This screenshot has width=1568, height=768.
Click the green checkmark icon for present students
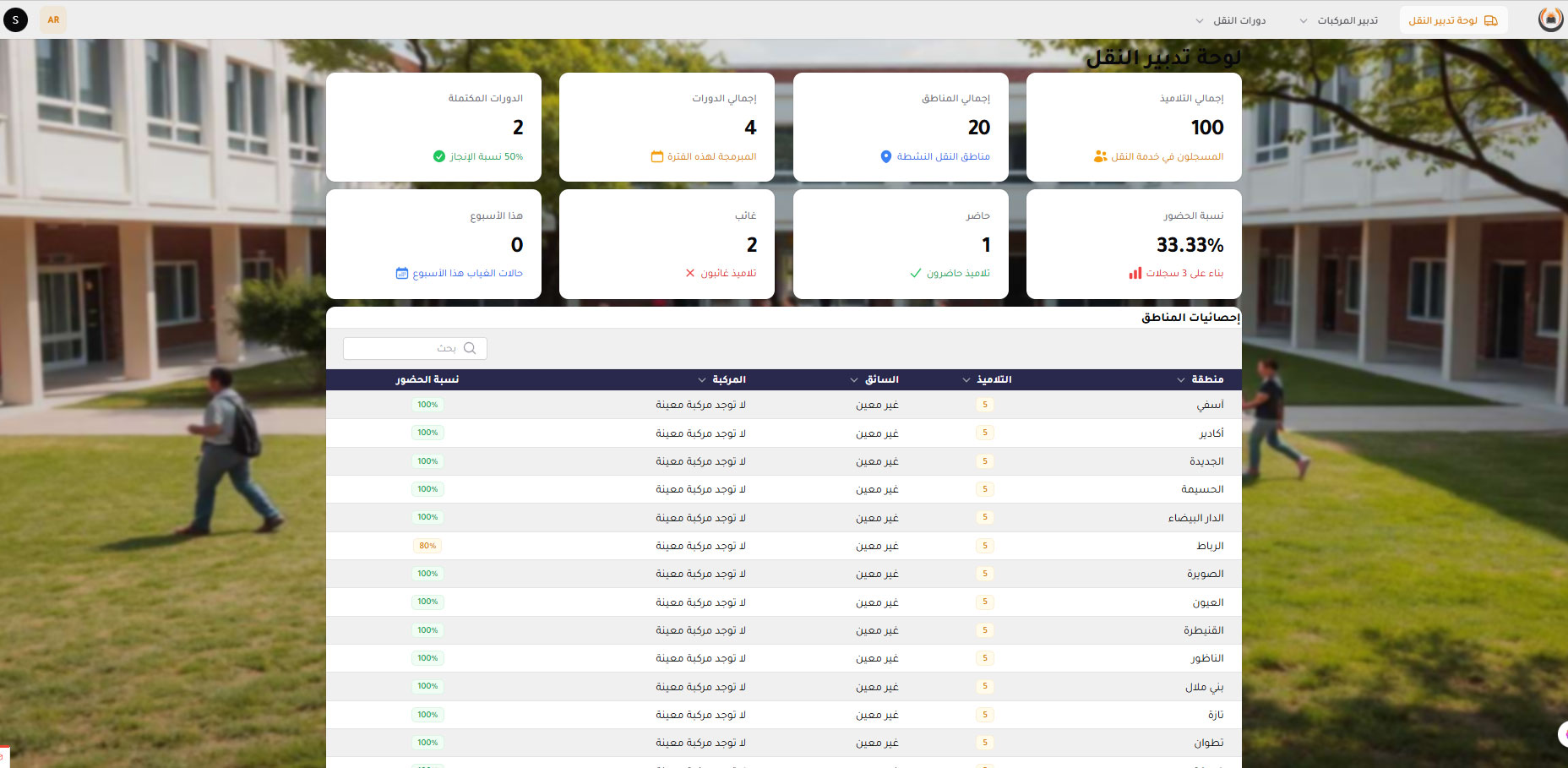916,273
